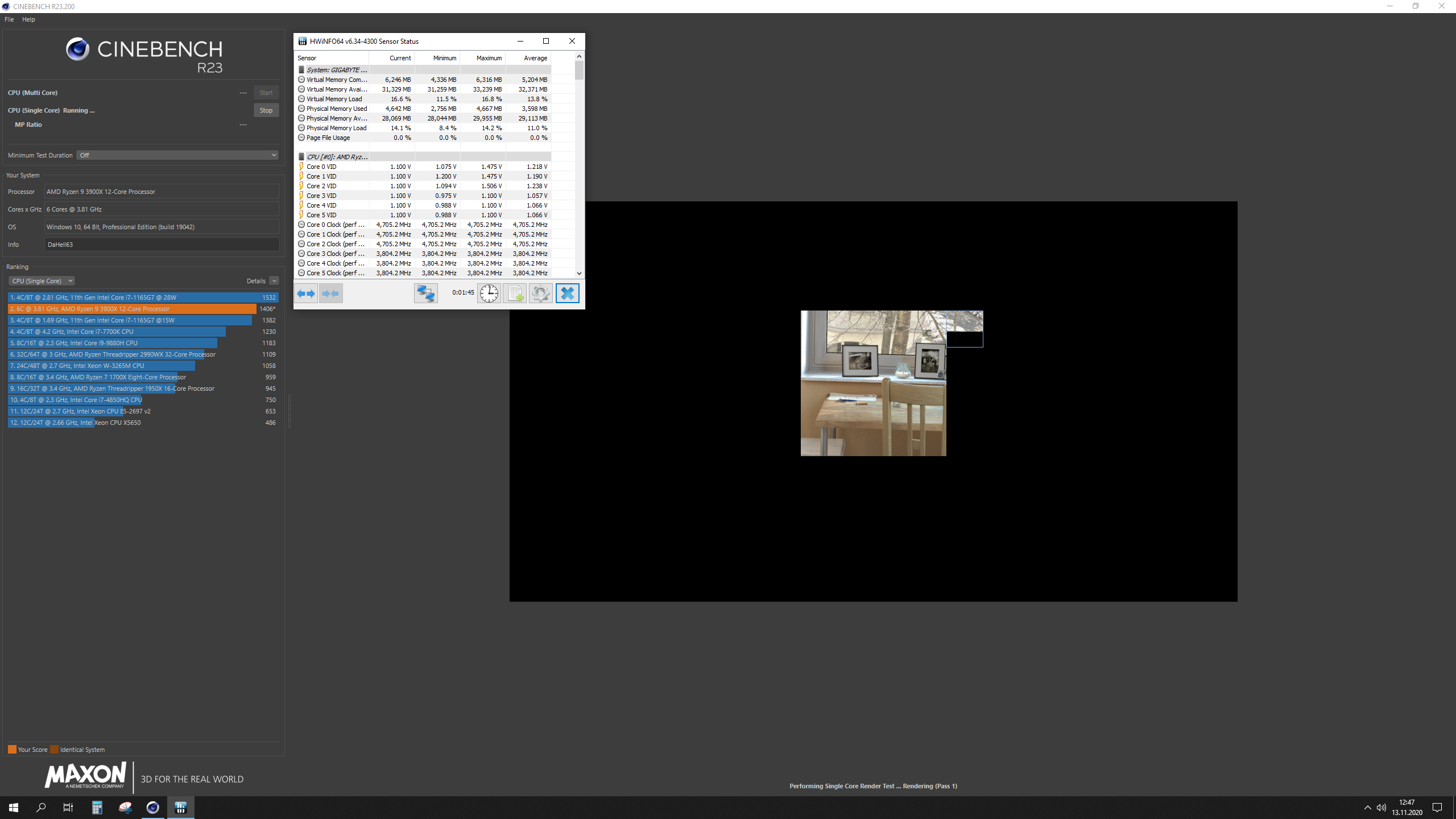The image size is (1456, 819).
Task: Click the multi core Start button
Action: point(266,93)
